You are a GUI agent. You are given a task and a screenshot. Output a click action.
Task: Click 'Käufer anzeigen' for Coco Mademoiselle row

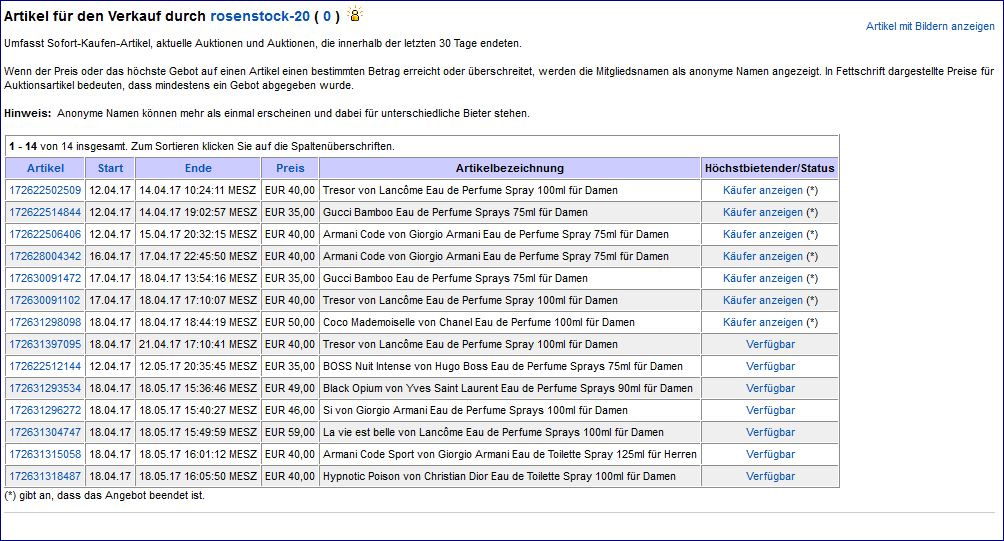(763, 323)
